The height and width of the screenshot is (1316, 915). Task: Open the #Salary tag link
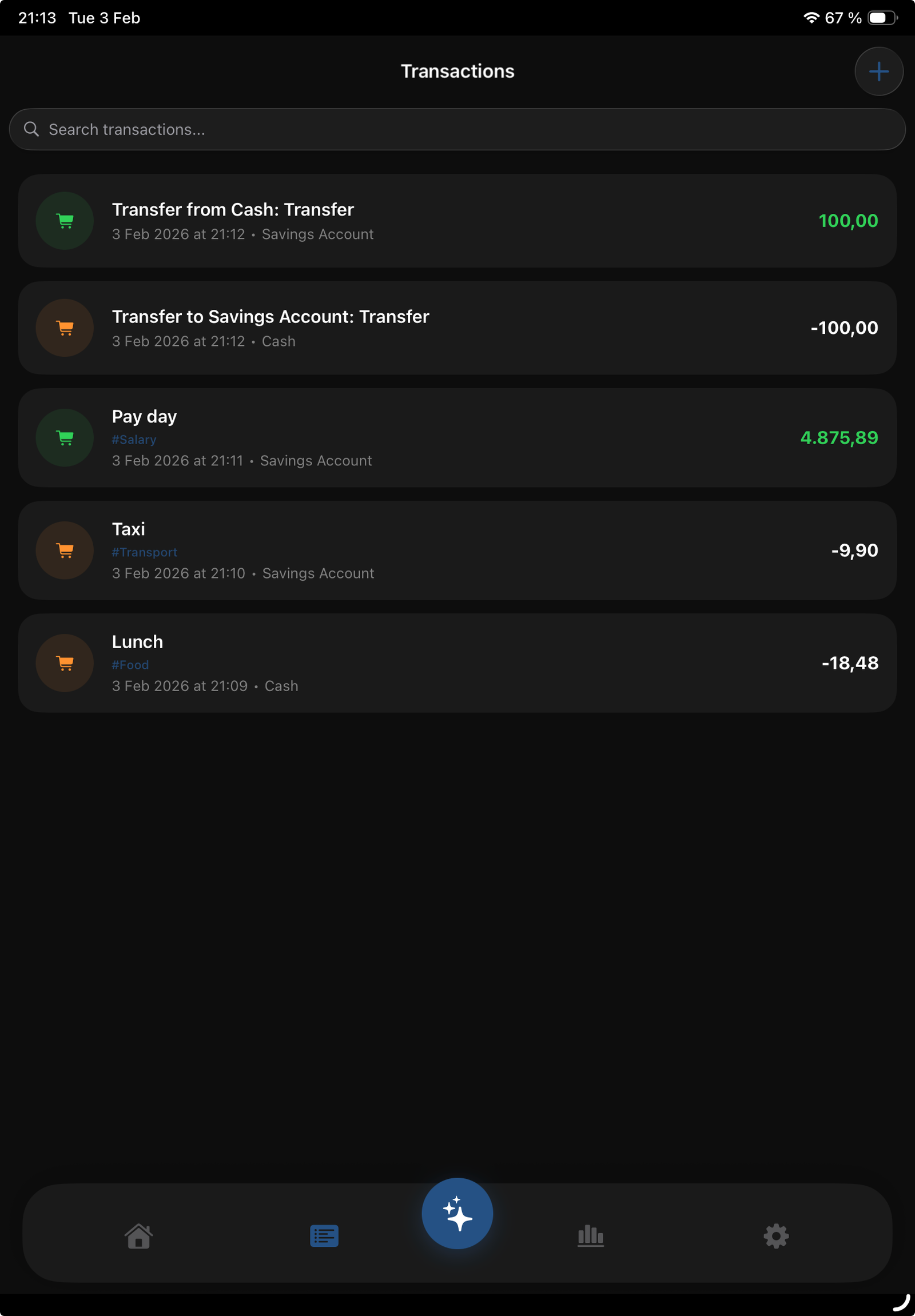tap(134, 440)
